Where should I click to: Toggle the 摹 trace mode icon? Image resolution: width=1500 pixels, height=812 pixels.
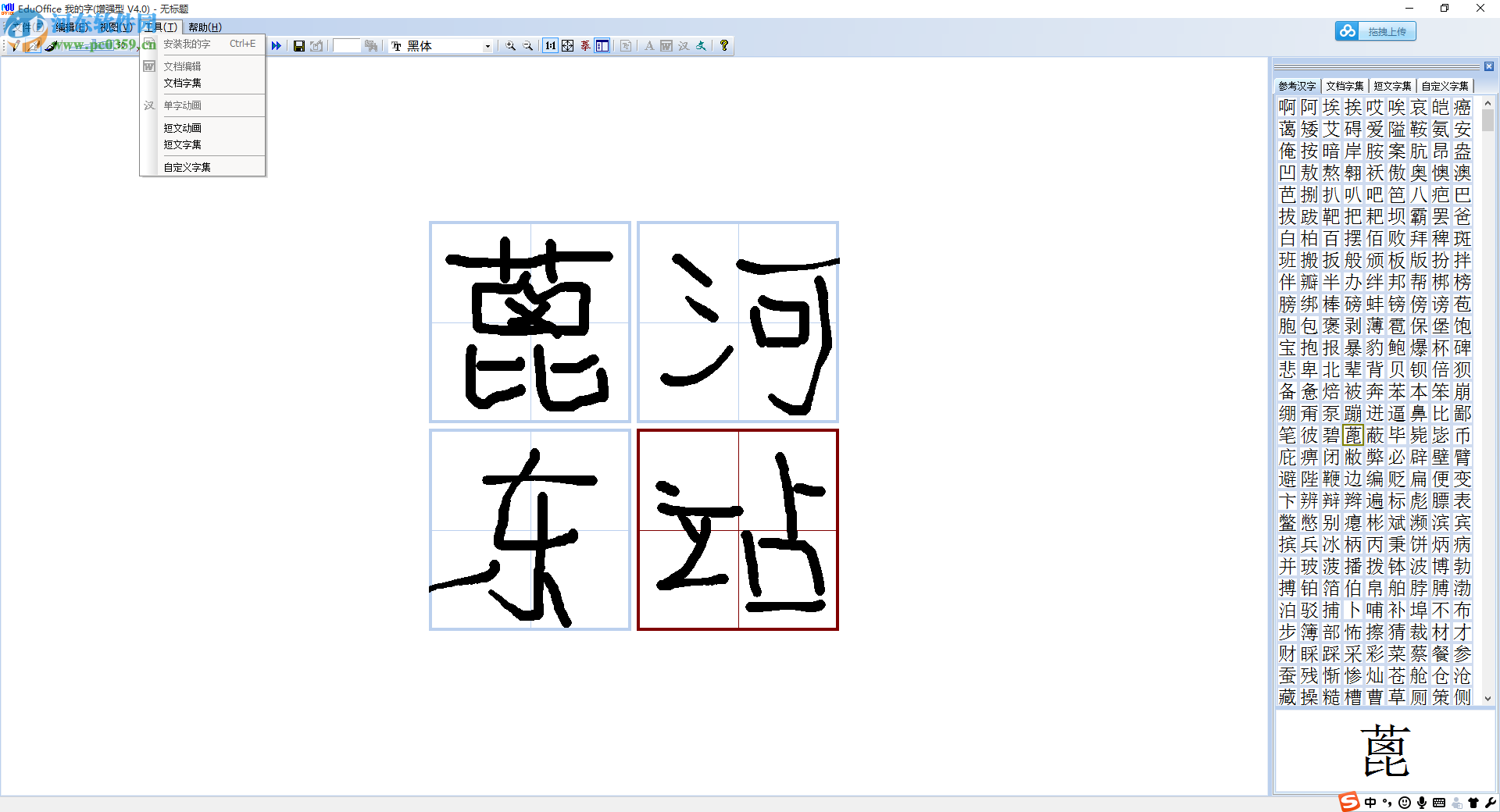(584, 46)
